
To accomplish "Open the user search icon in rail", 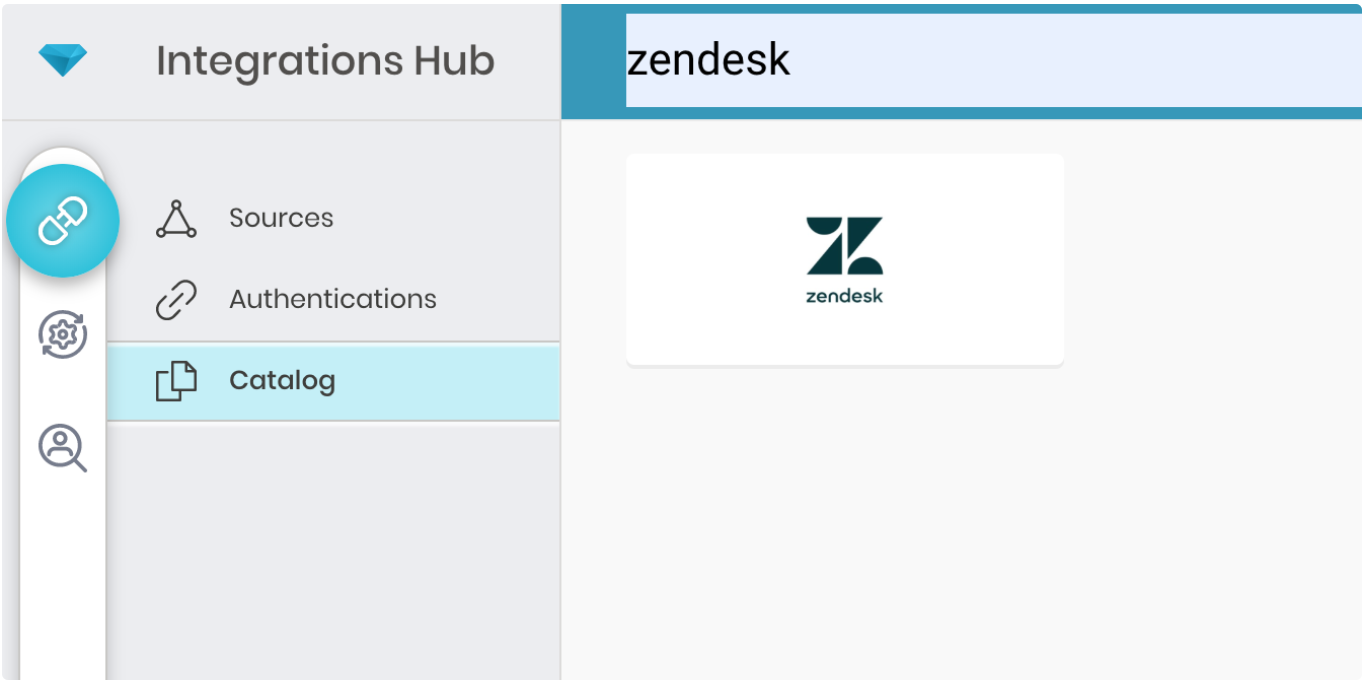I will coord(63,447).
